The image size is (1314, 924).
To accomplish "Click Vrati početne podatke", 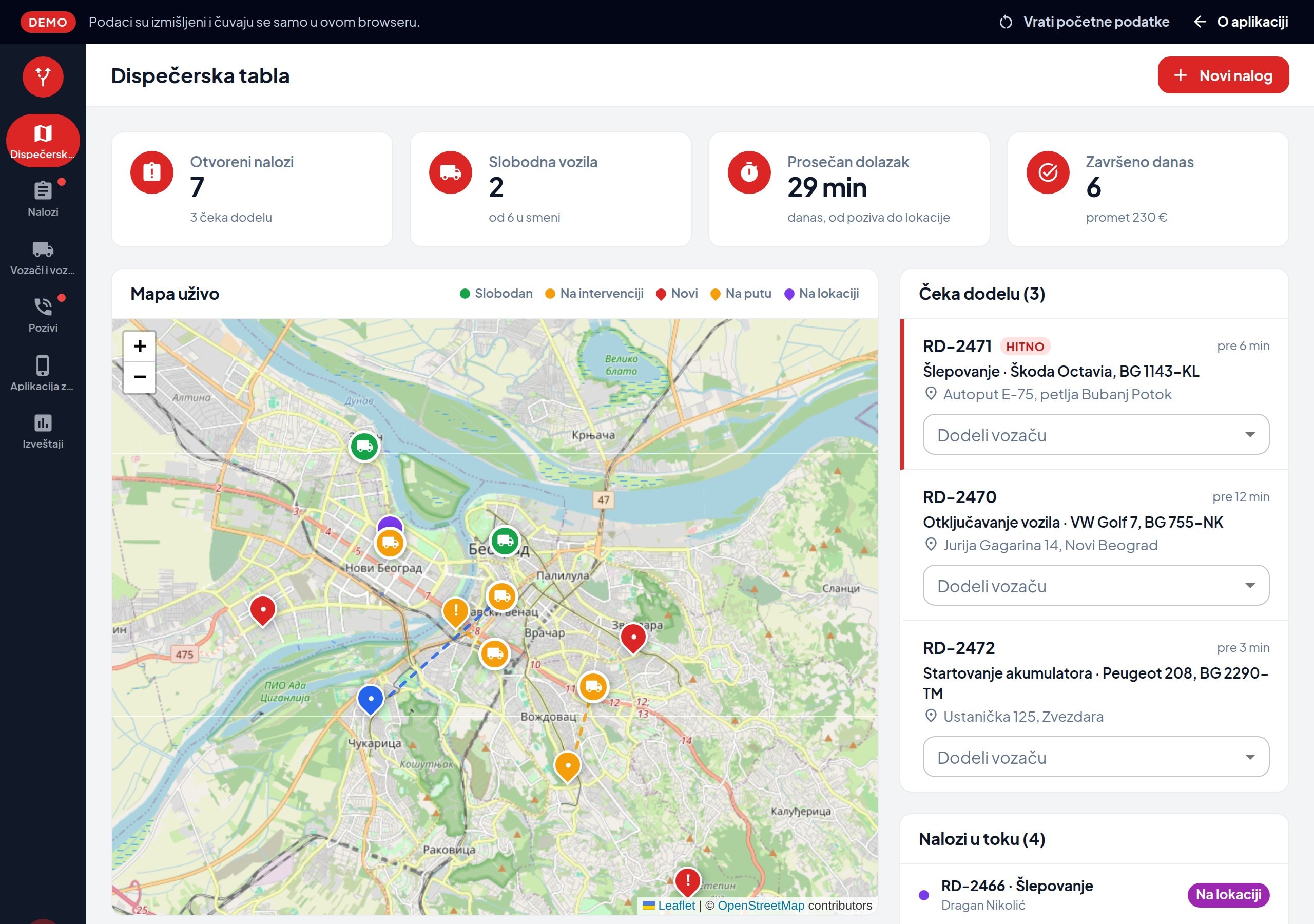I will coord(1085,22).
